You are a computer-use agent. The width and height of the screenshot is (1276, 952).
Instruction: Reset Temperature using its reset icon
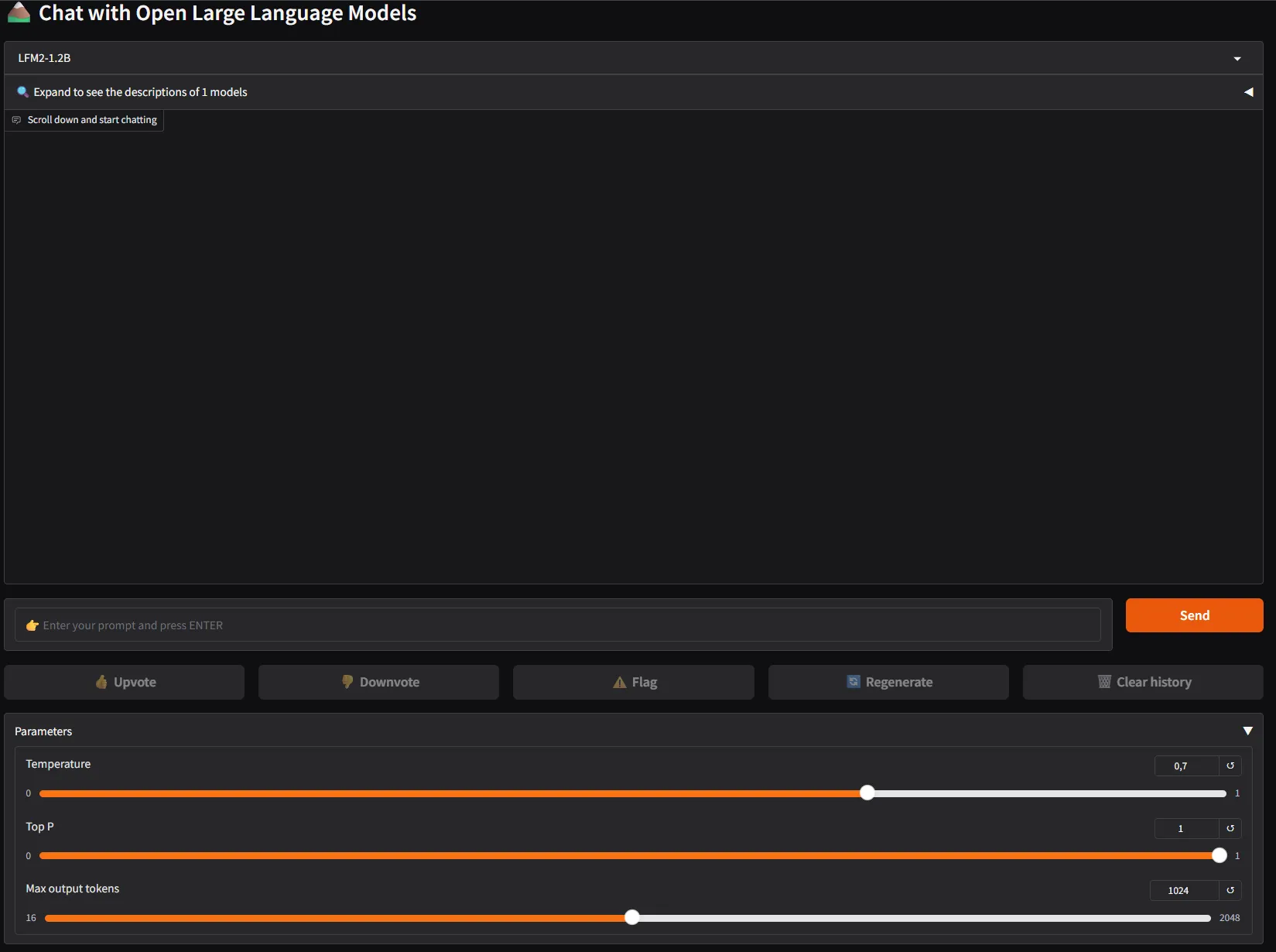[1230, 765]
